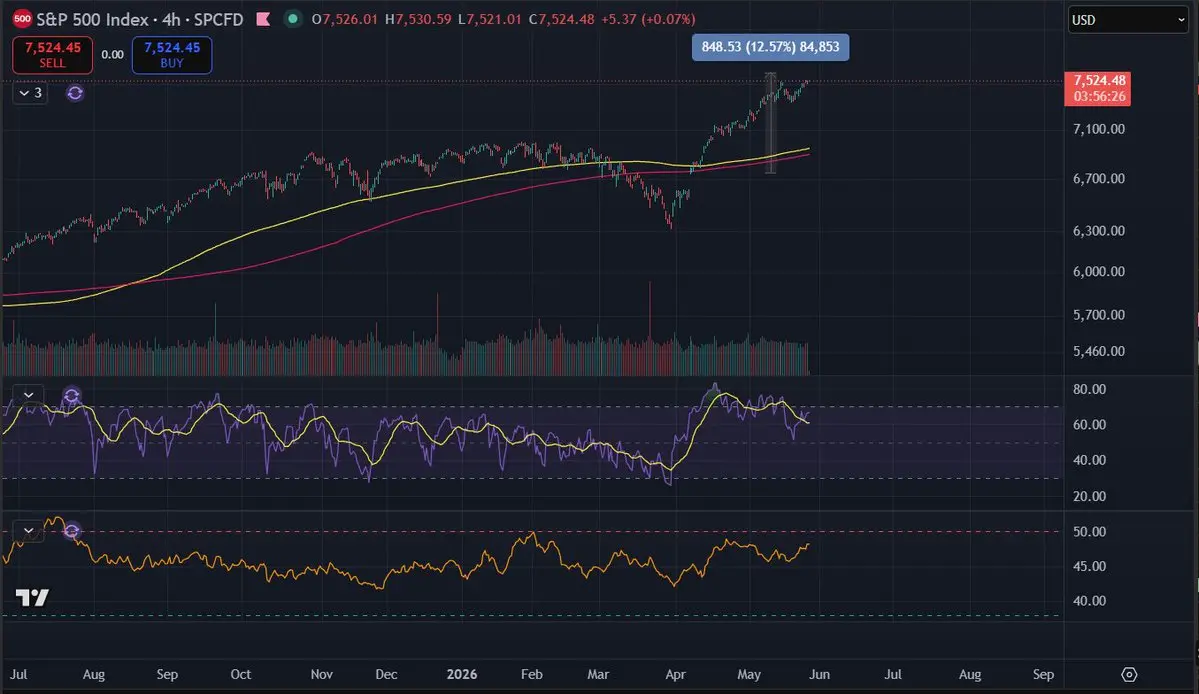This screenshot has width=1199, height=694.
Task: Click the BUY 7,524.45 button
Action: (172, 55)
